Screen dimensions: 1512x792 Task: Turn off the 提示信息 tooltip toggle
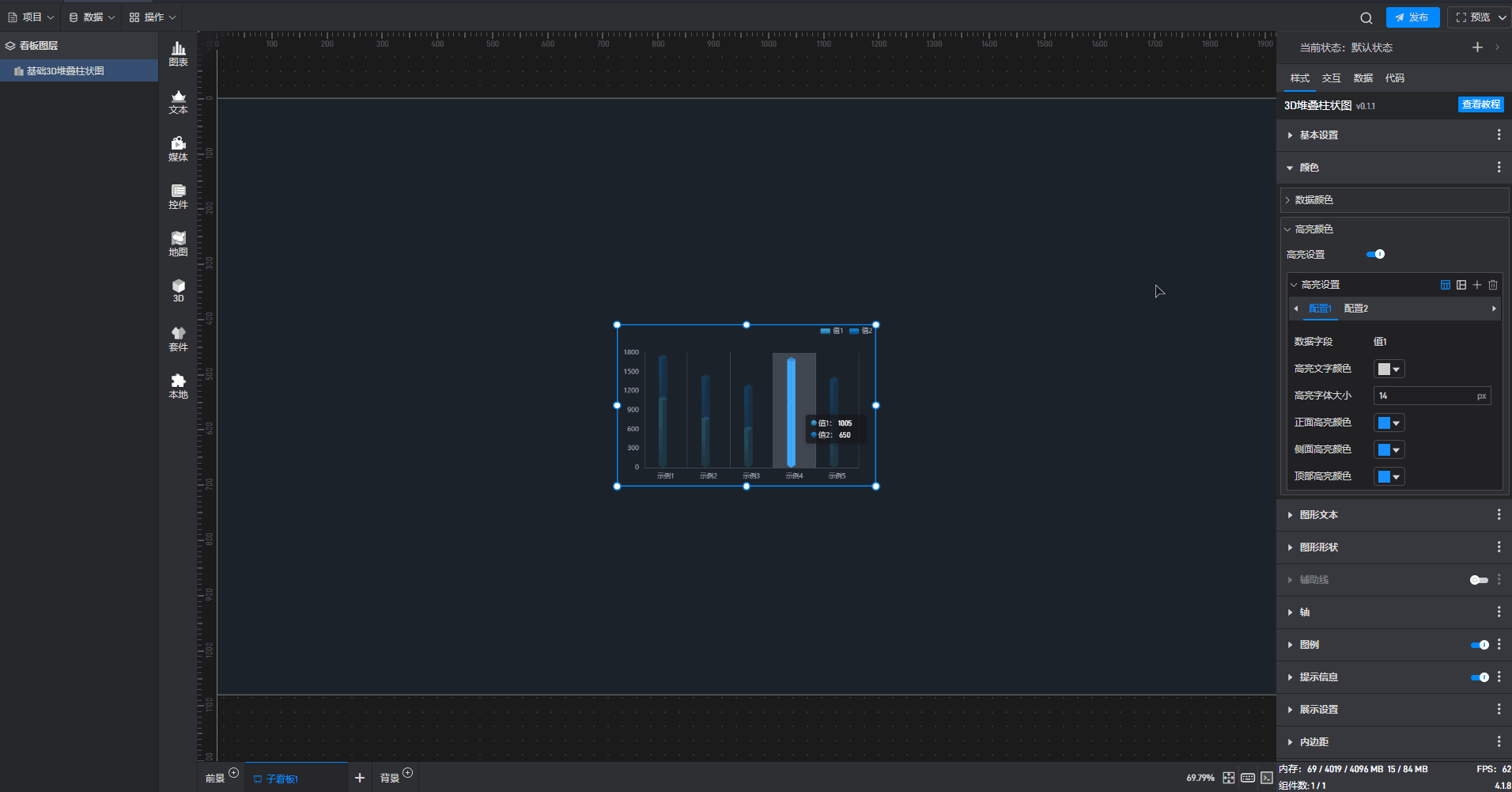coord(1479,677)
